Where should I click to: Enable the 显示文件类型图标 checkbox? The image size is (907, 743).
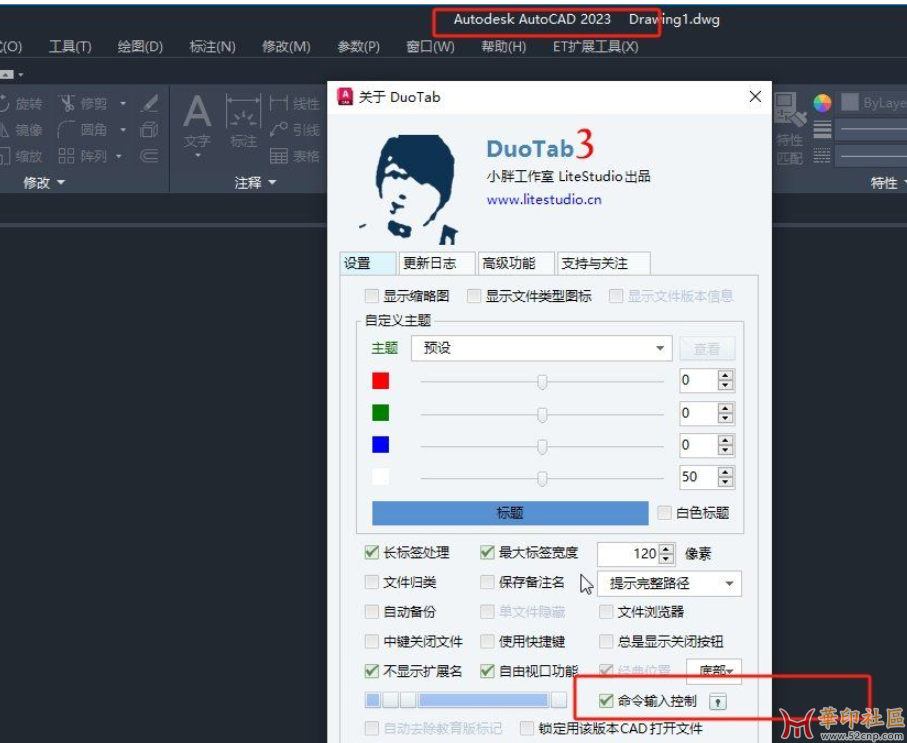click(474, 296)
